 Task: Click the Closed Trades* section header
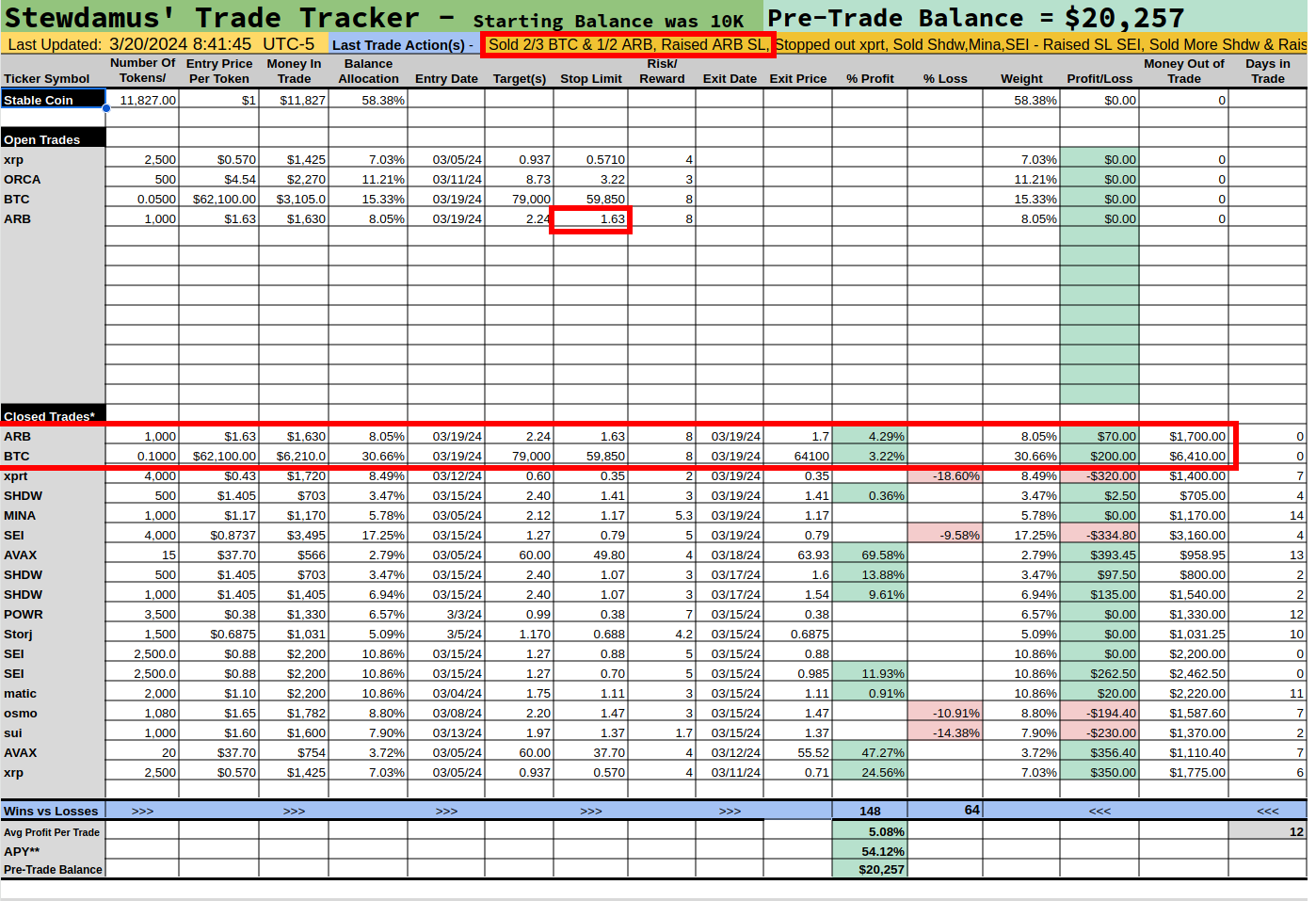[53, 416]
